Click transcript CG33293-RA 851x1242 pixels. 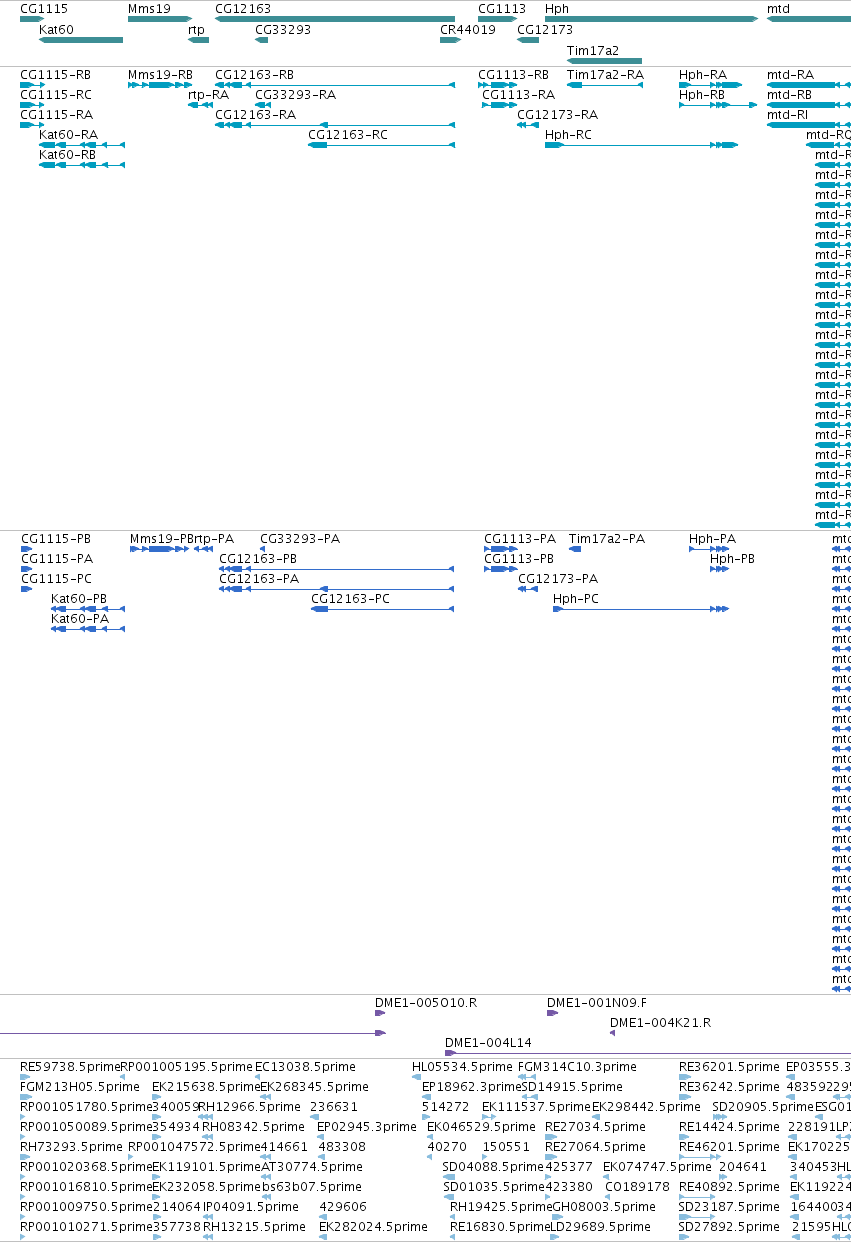tap(294, 95)
